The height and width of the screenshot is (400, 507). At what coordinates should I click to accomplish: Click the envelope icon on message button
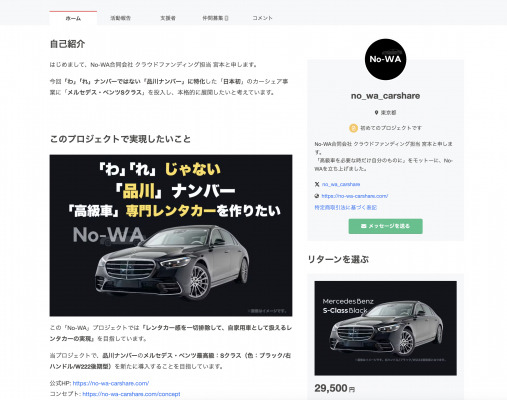click(x=364, y=226)
